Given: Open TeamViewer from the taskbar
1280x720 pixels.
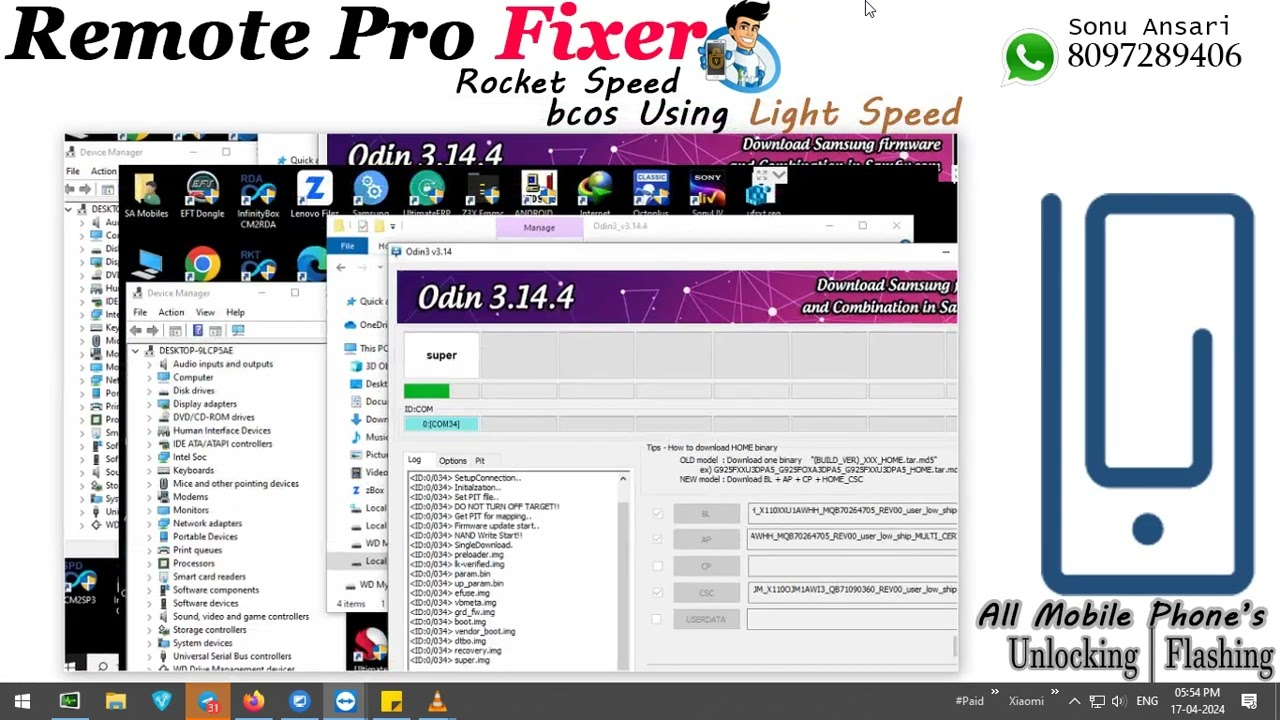Looking at the screenshot, I should (345, 701).
